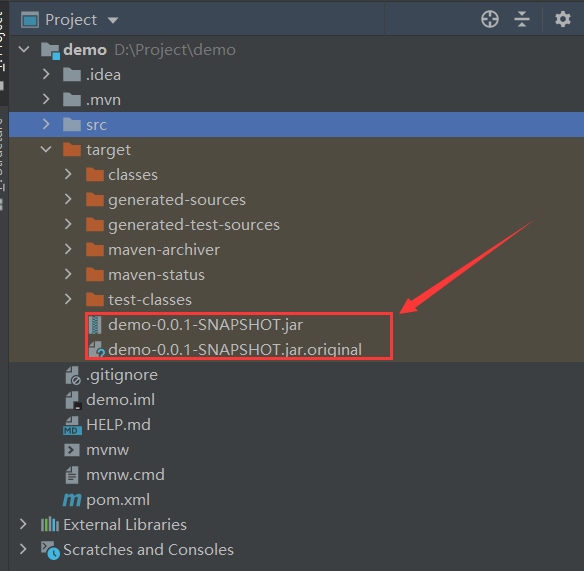
Task: Expand Scratches and Consoles chevron
Action: (x=23, y=549)
